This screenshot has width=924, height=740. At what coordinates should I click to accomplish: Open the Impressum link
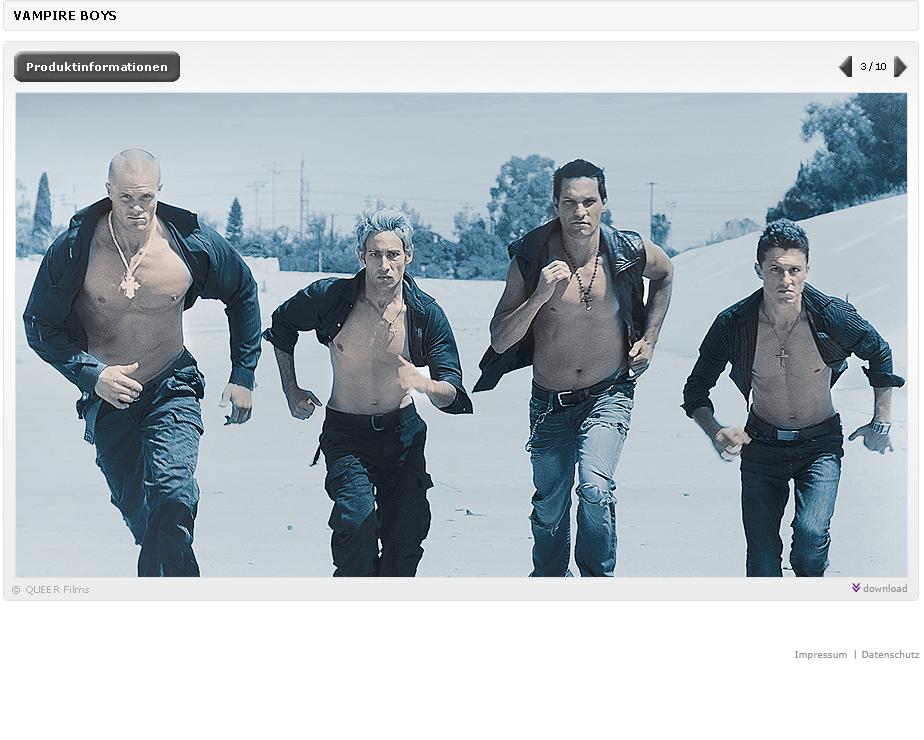(820, 655)
